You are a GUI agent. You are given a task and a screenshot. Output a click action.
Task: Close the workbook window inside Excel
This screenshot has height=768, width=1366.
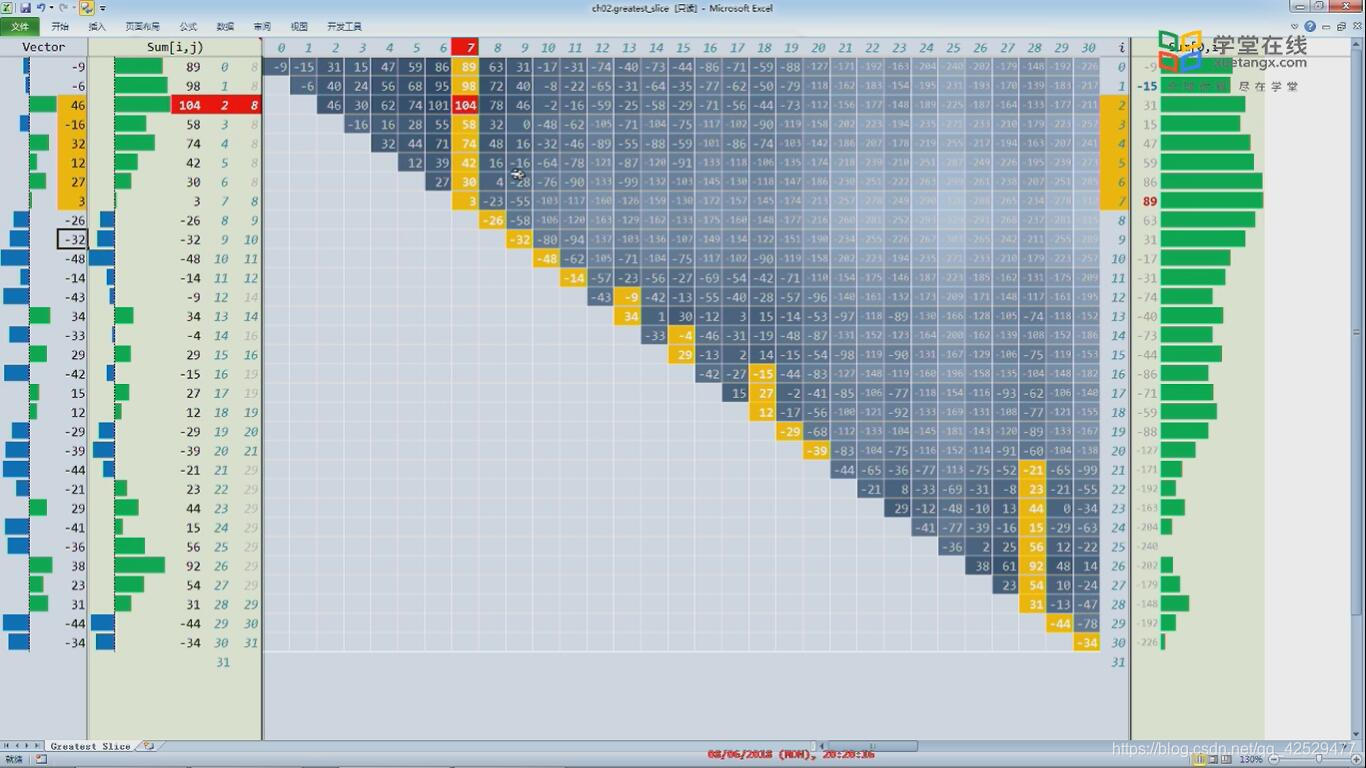click(1357, 27)
